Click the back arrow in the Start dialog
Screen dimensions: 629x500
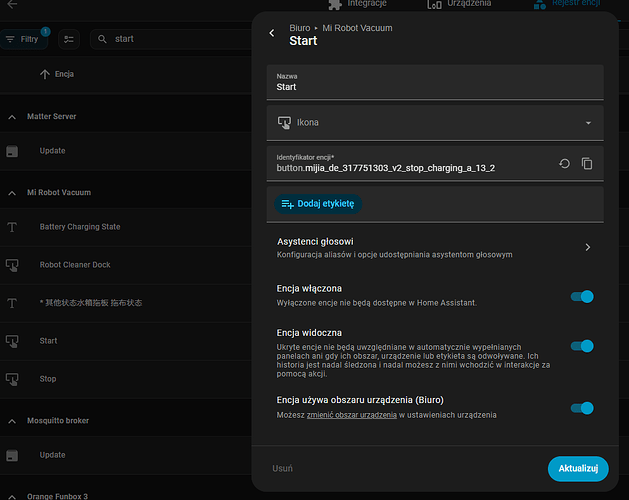(272, 34)
